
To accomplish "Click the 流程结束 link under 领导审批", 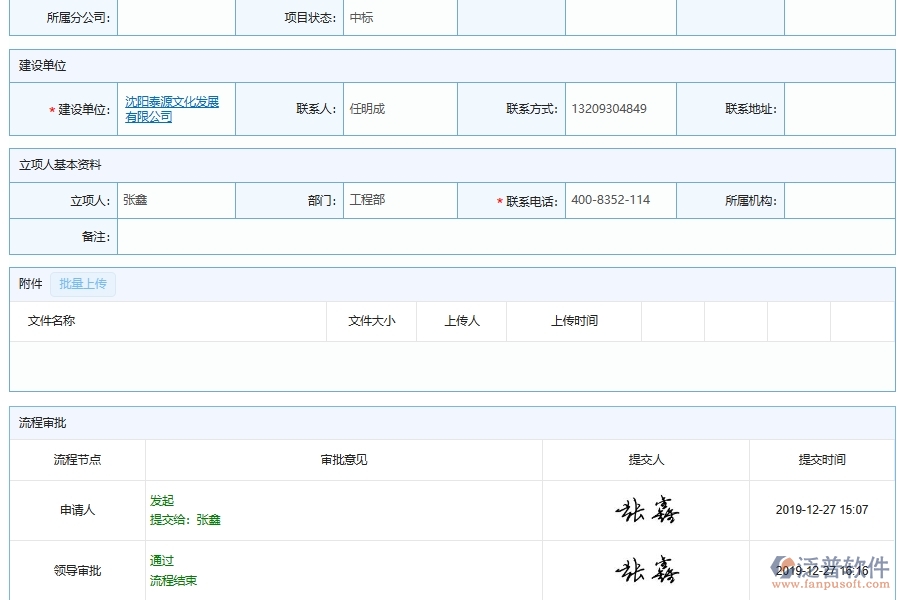I will (x=172, y=579).
